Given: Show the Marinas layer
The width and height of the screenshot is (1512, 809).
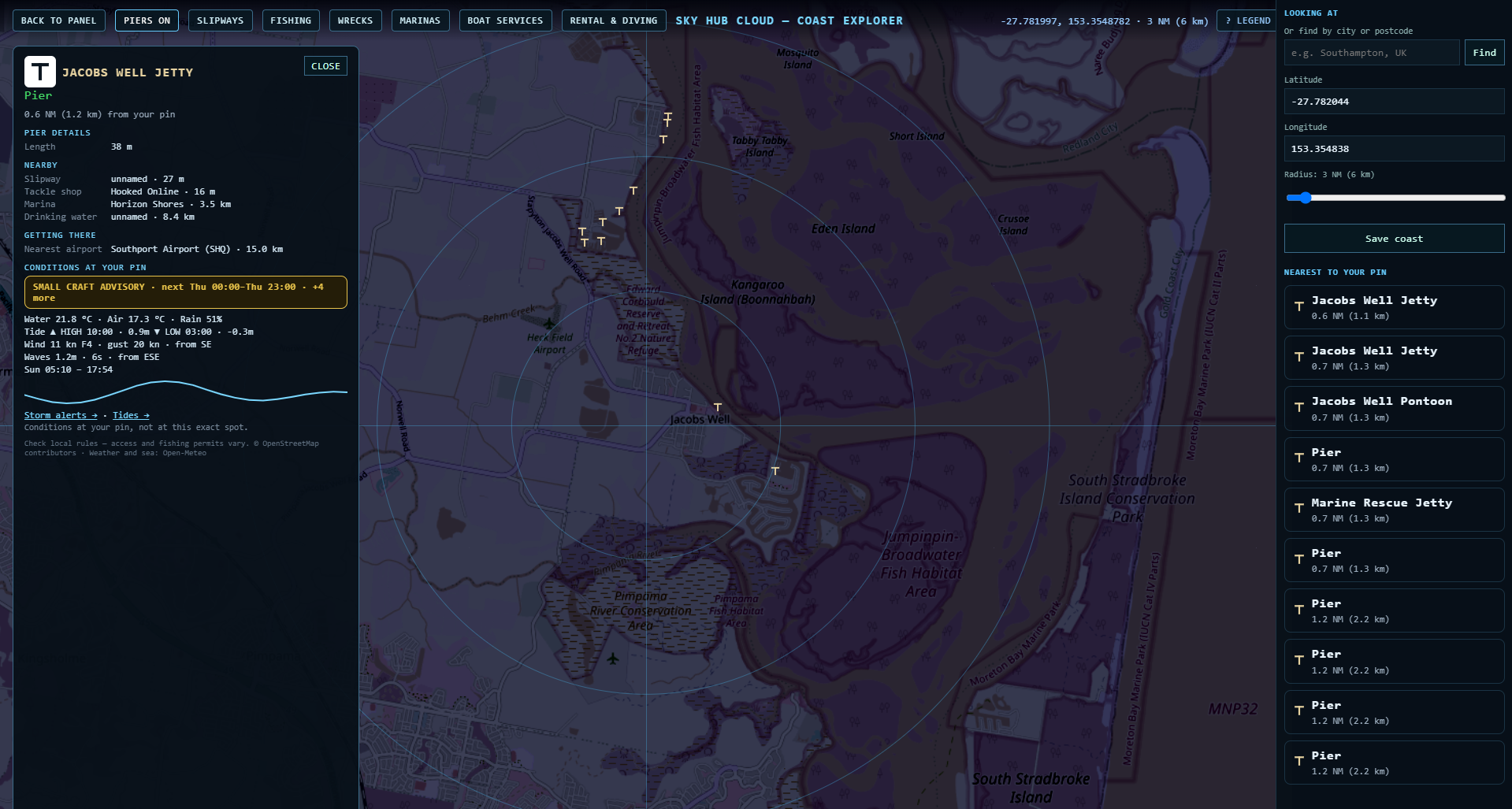Looking at the screenshot, I should pos(420,20).
